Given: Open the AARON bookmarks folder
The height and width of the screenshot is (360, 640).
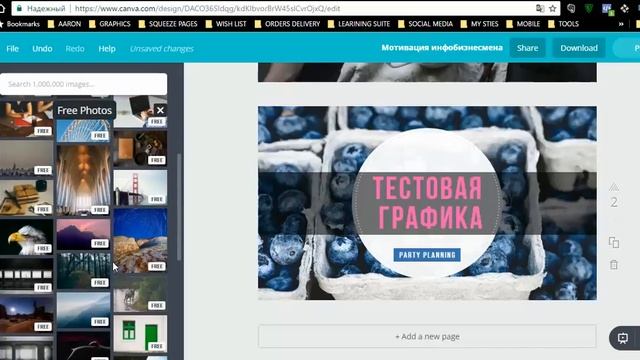Looking at the screenshot, I should pyautogui.click(x=64, y=24).
